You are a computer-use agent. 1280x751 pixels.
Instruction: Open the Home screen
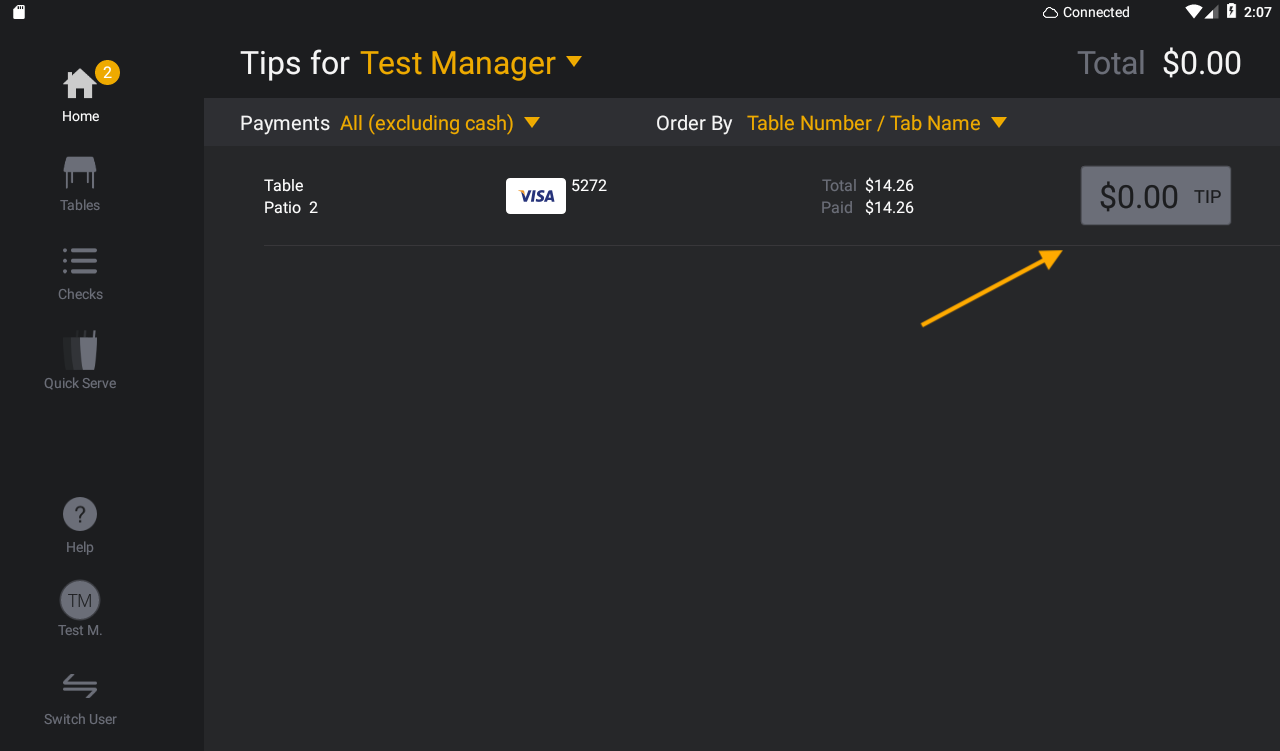pyautogui.click(x=80, y=90)
